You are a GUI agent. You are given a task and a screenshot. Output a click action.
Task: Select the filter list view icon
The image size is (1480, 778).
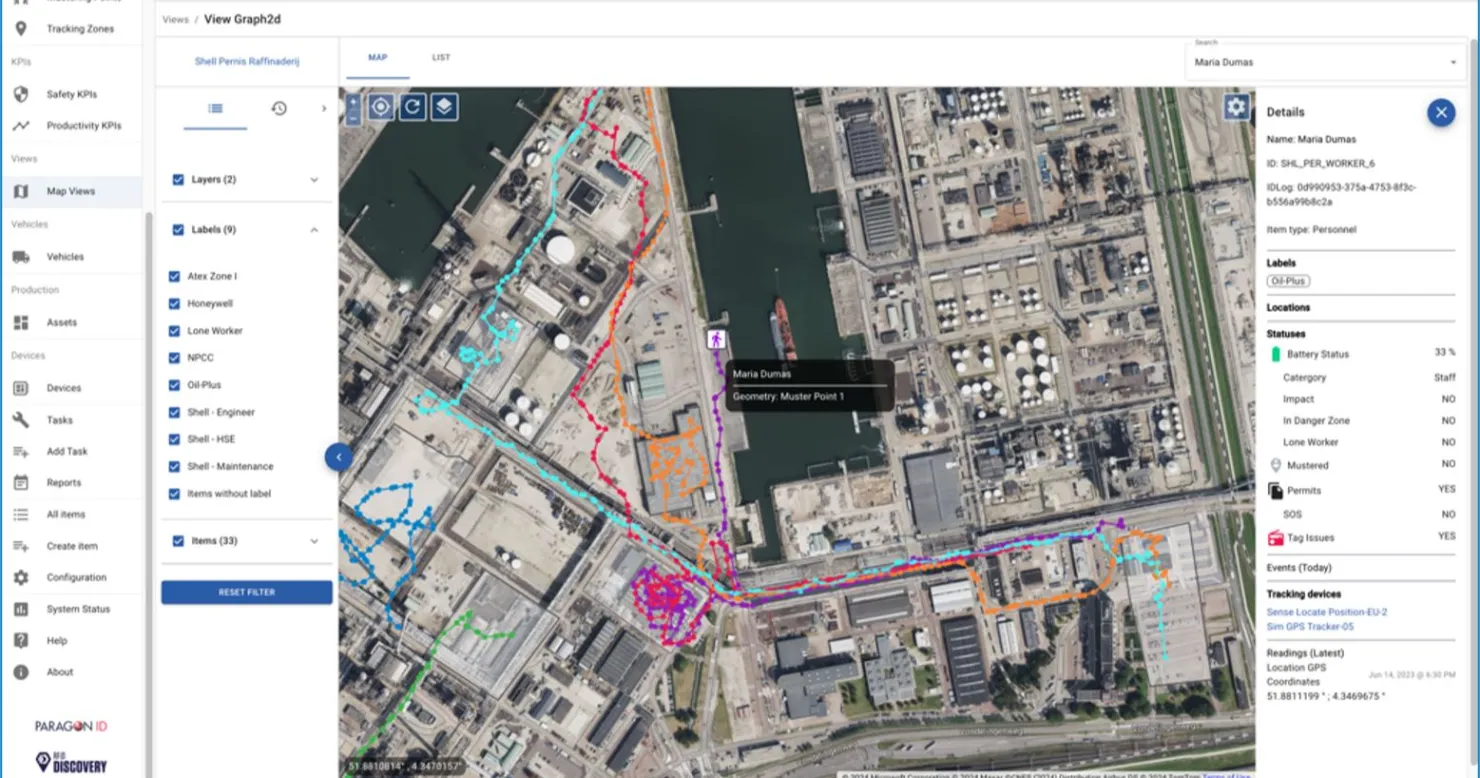pos(215,108)
